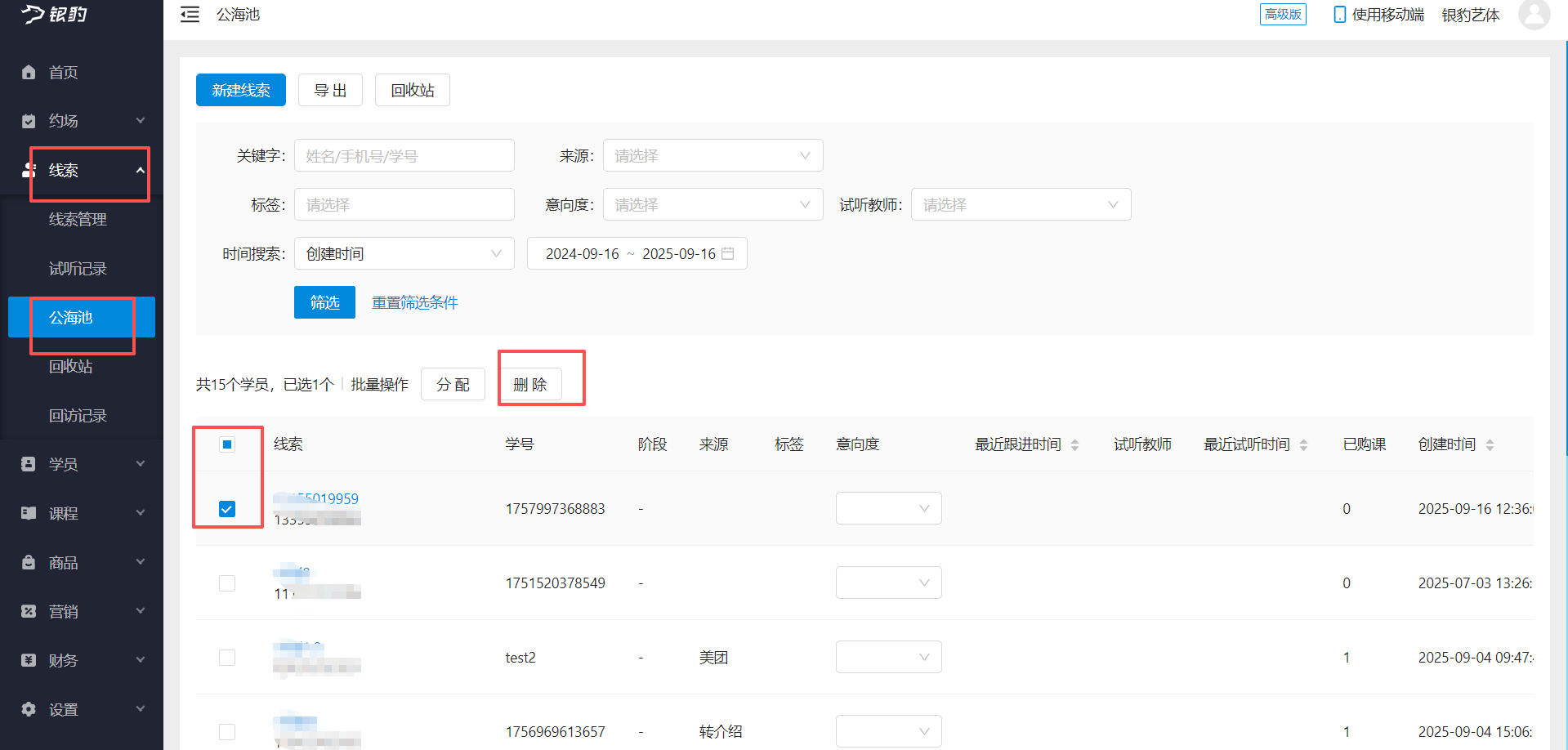Click the Home (首页) house icon

pos(29,73)
